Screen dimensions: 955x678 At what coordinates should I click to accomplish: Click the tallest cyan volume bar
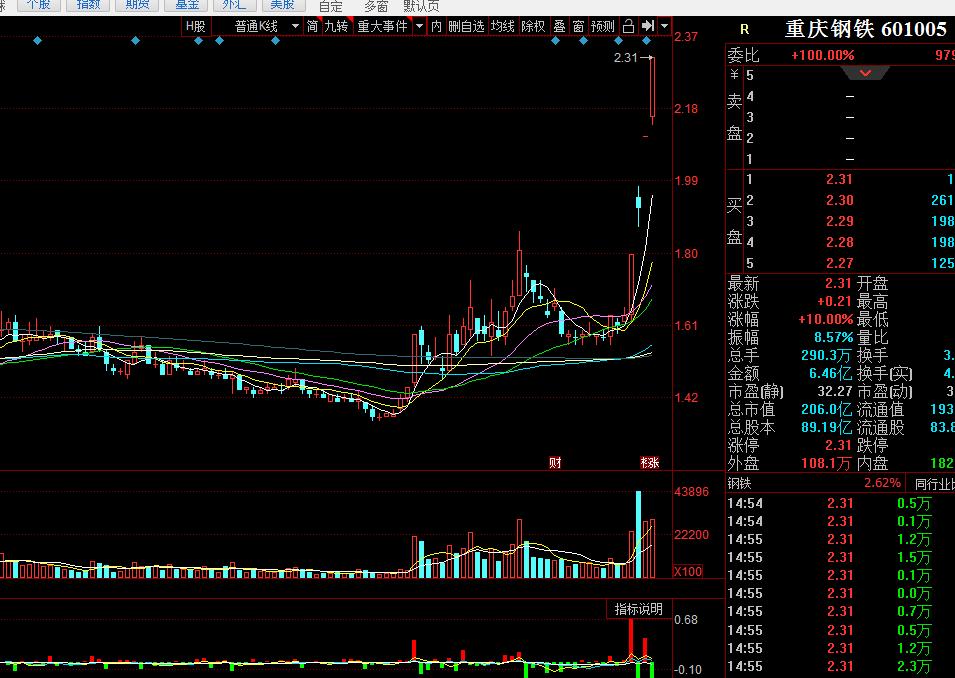click(638, 535)
